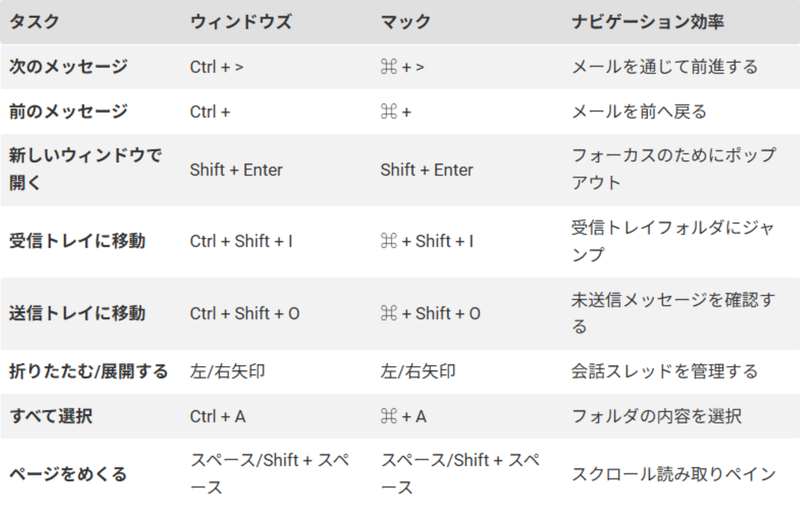800x508 pixels.
Task: Select the "マック" column header
Action: click(x=407, y=22)
